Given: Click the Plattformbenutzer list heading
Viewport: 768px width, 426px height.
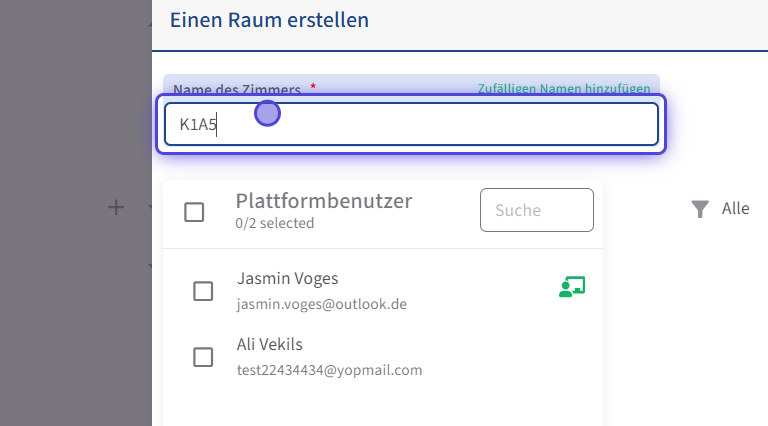Looking at the screenshot, I should [324, 201].
